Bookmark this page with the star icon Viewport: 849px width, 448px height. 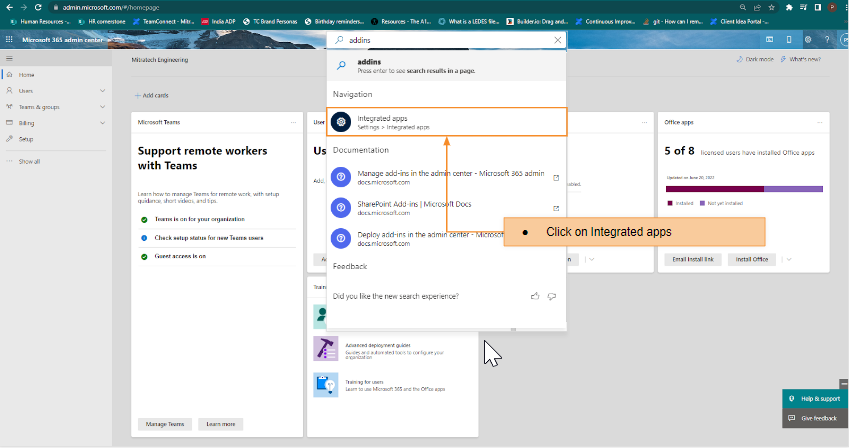click(772, 8)
